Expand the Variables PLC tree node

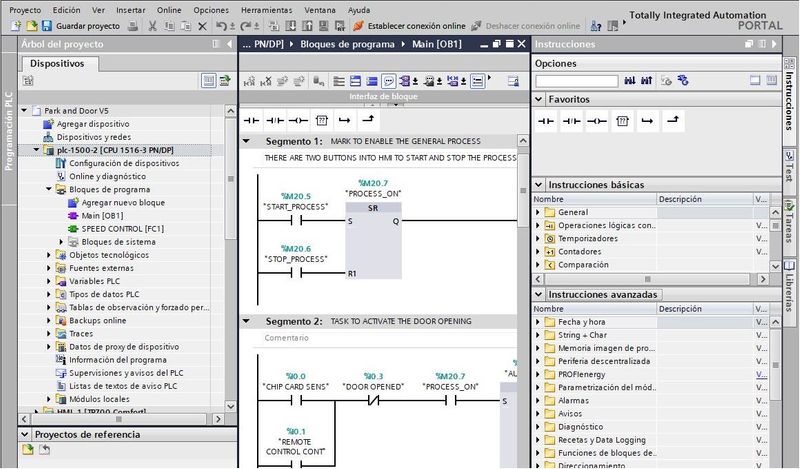pos(49,281)
